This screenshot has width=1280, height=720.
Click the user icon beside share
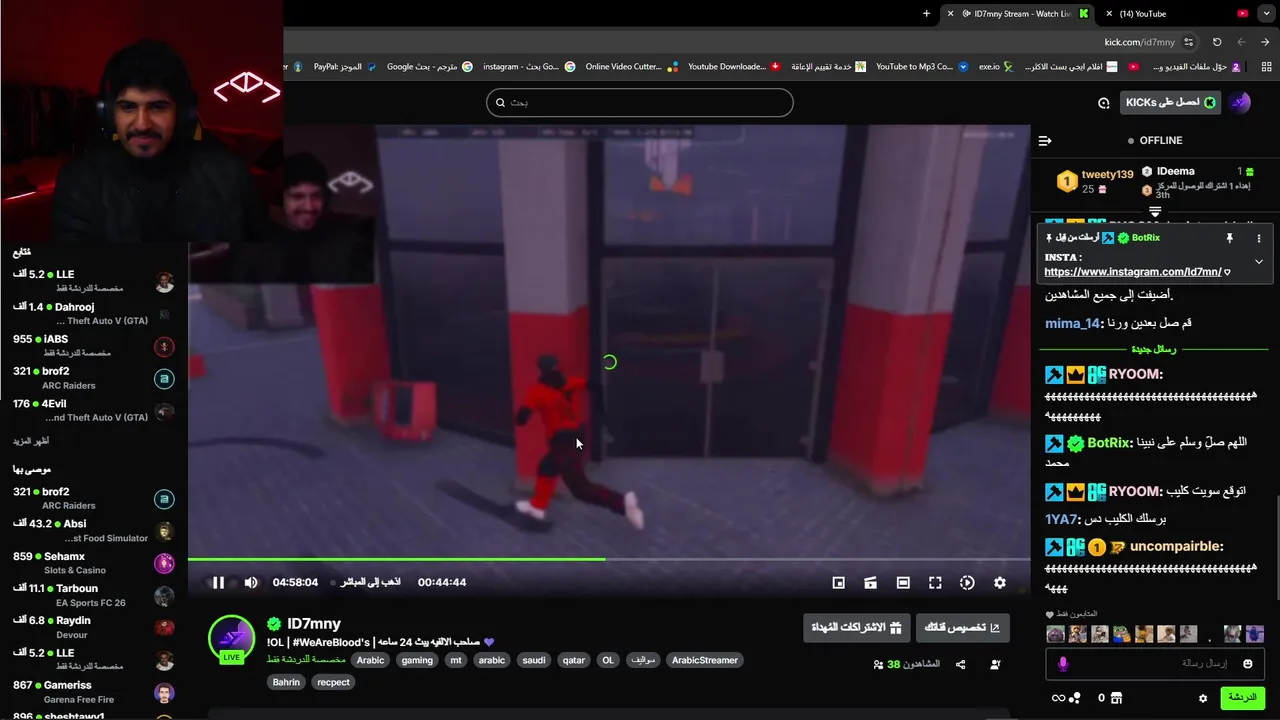click(995, 664)
